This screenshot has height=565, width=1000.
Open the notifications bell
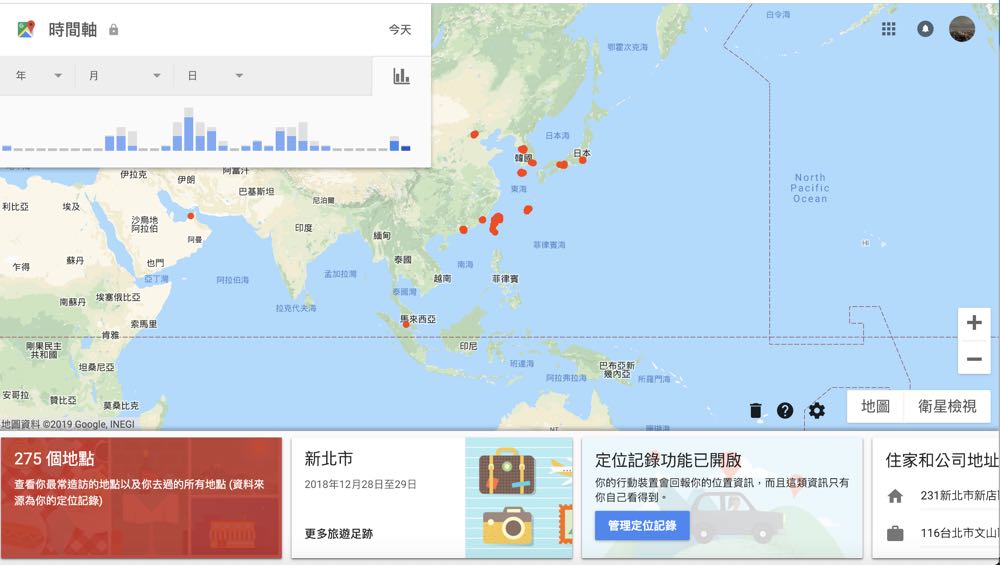pos(925,29)
